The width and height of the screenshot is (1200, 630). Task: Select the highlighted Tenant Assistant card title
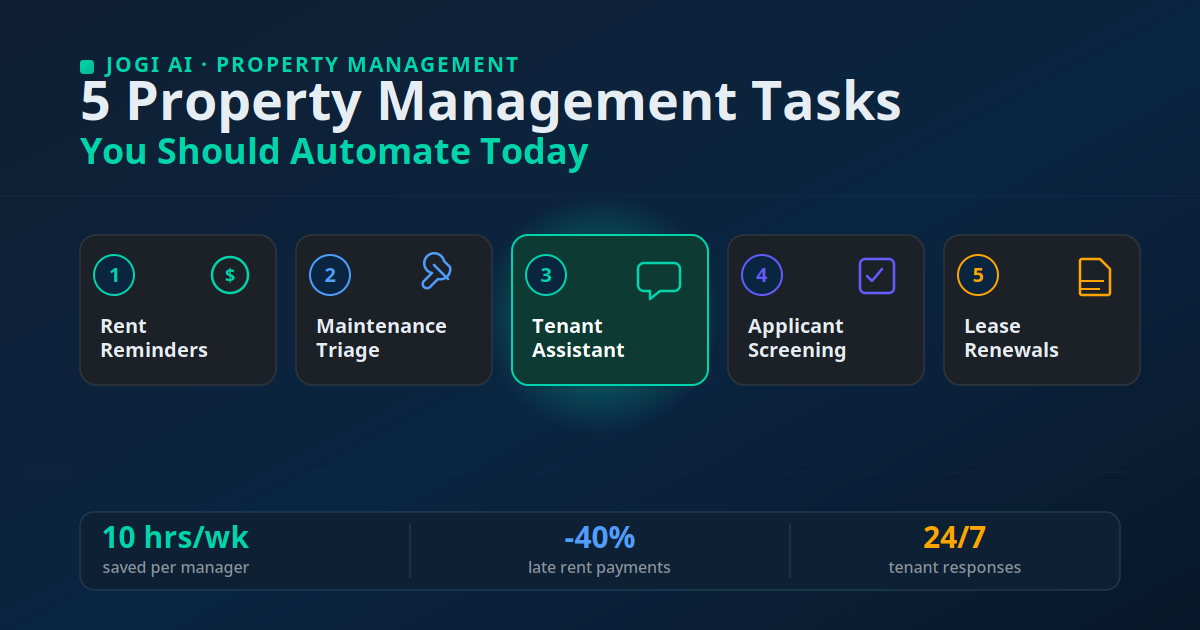578,338
